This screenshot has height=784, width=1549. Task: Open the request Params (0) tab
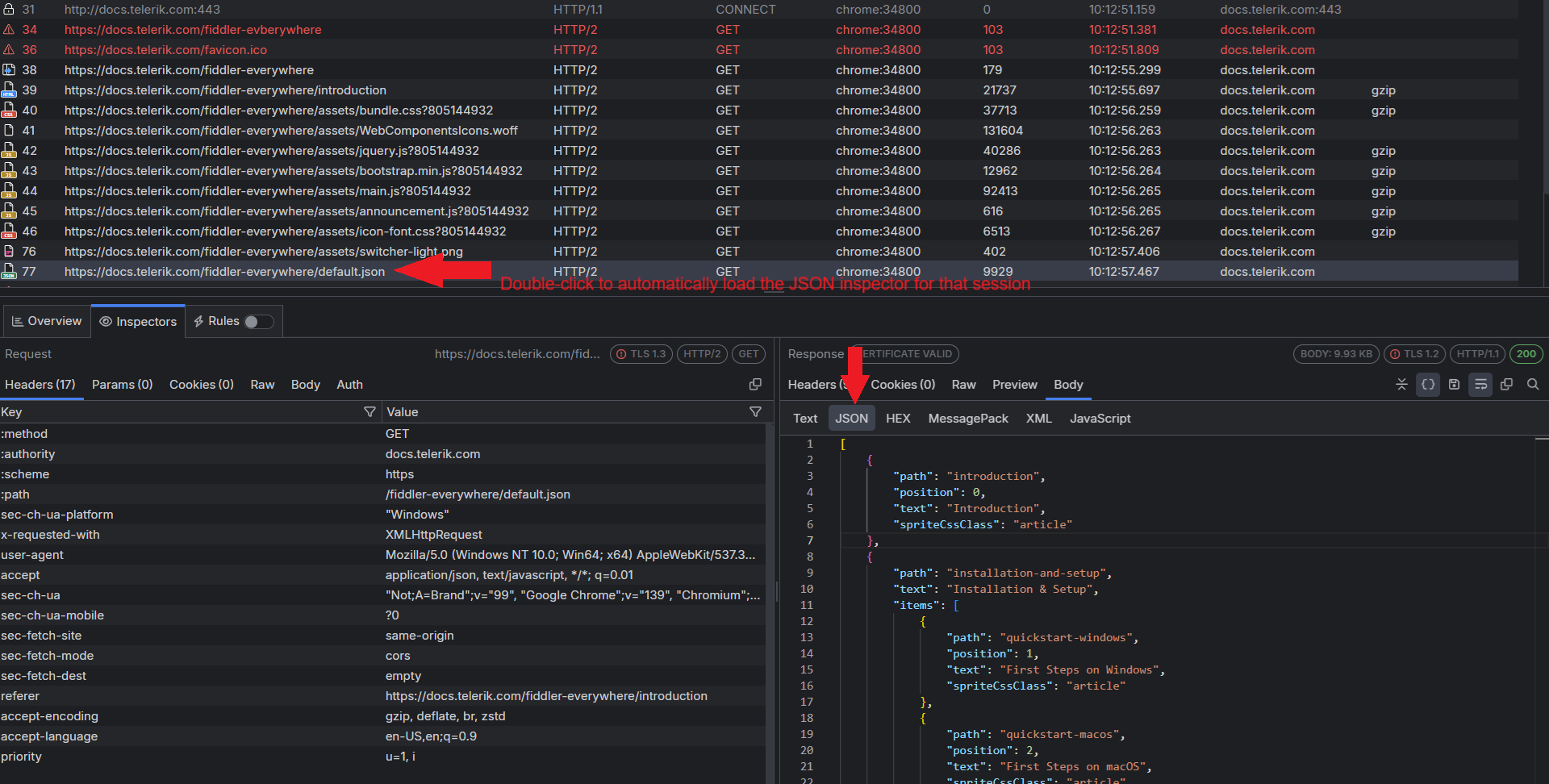click(123, 385)
